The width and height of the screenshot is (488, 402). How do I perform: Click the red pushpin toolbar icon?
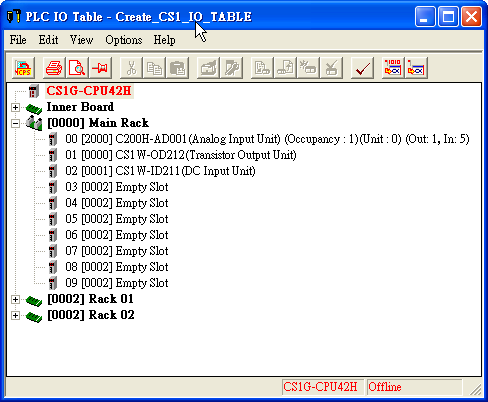pyautogui.click(x=100, y=68)
